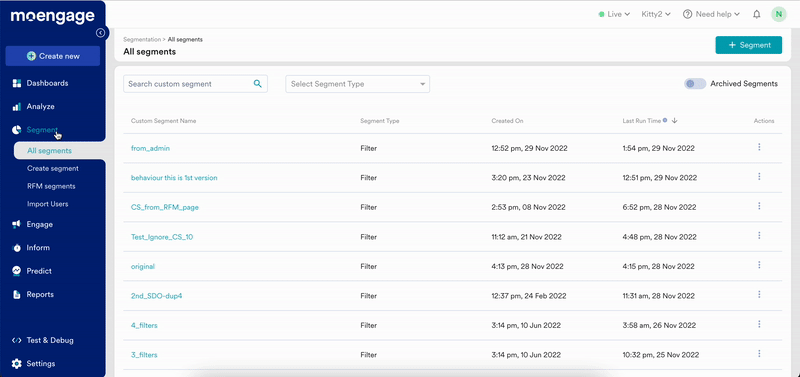
Task: Sort by the Last Run Time arrow
Action: click(674, 121)
